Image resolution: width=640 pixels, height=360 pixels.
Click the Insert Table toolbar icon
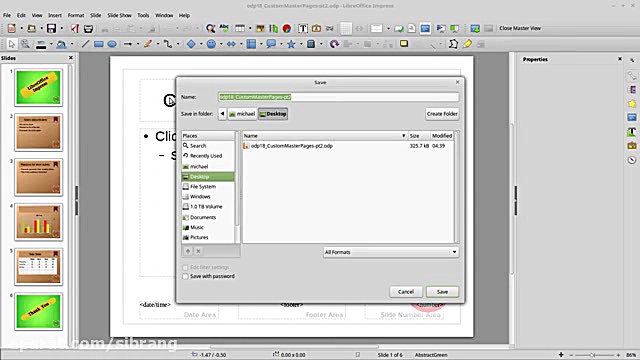(240, 28)
